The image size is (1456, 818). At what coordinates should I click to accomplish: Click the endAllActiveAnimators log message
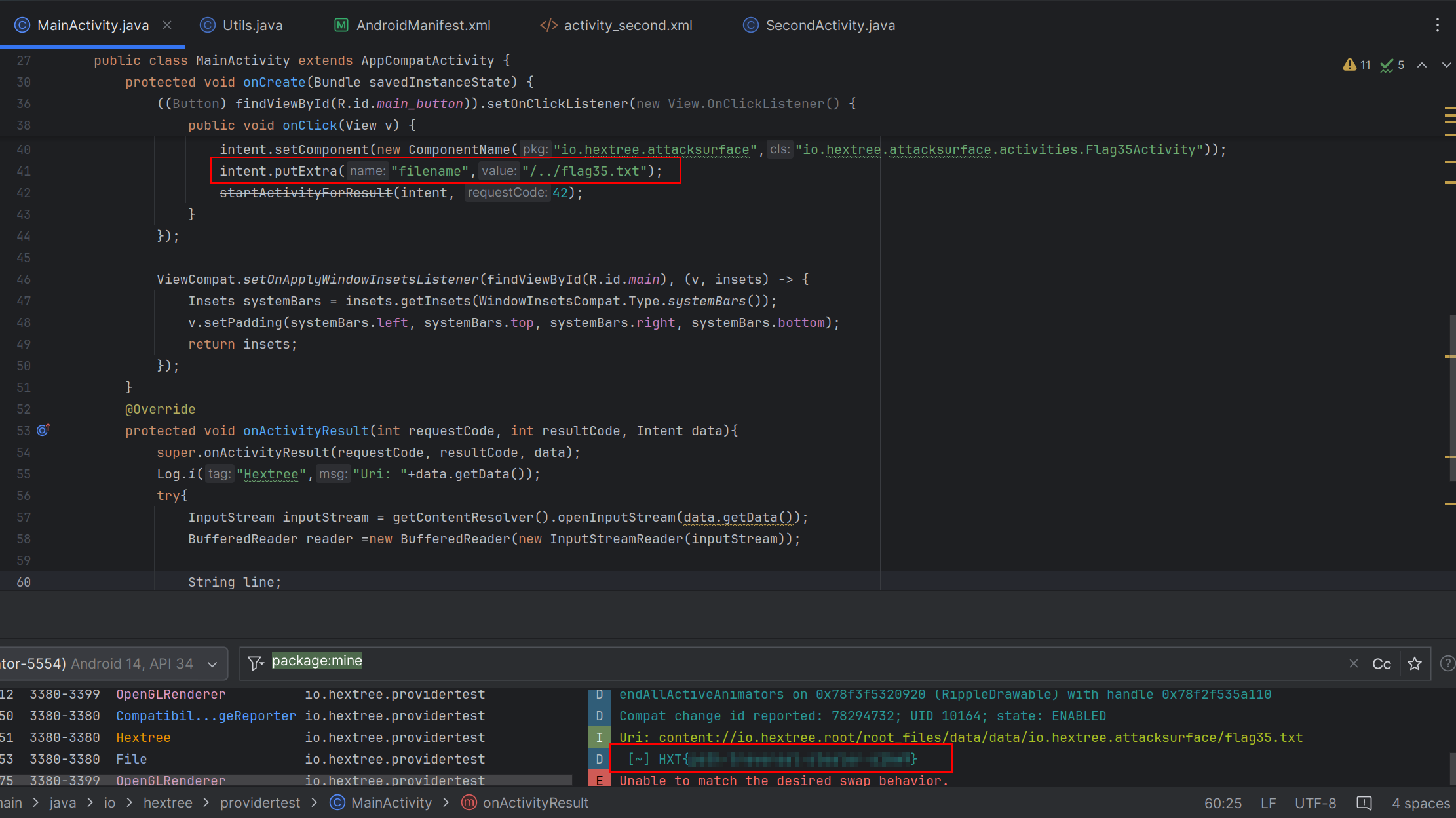click(x=945, y=694)
